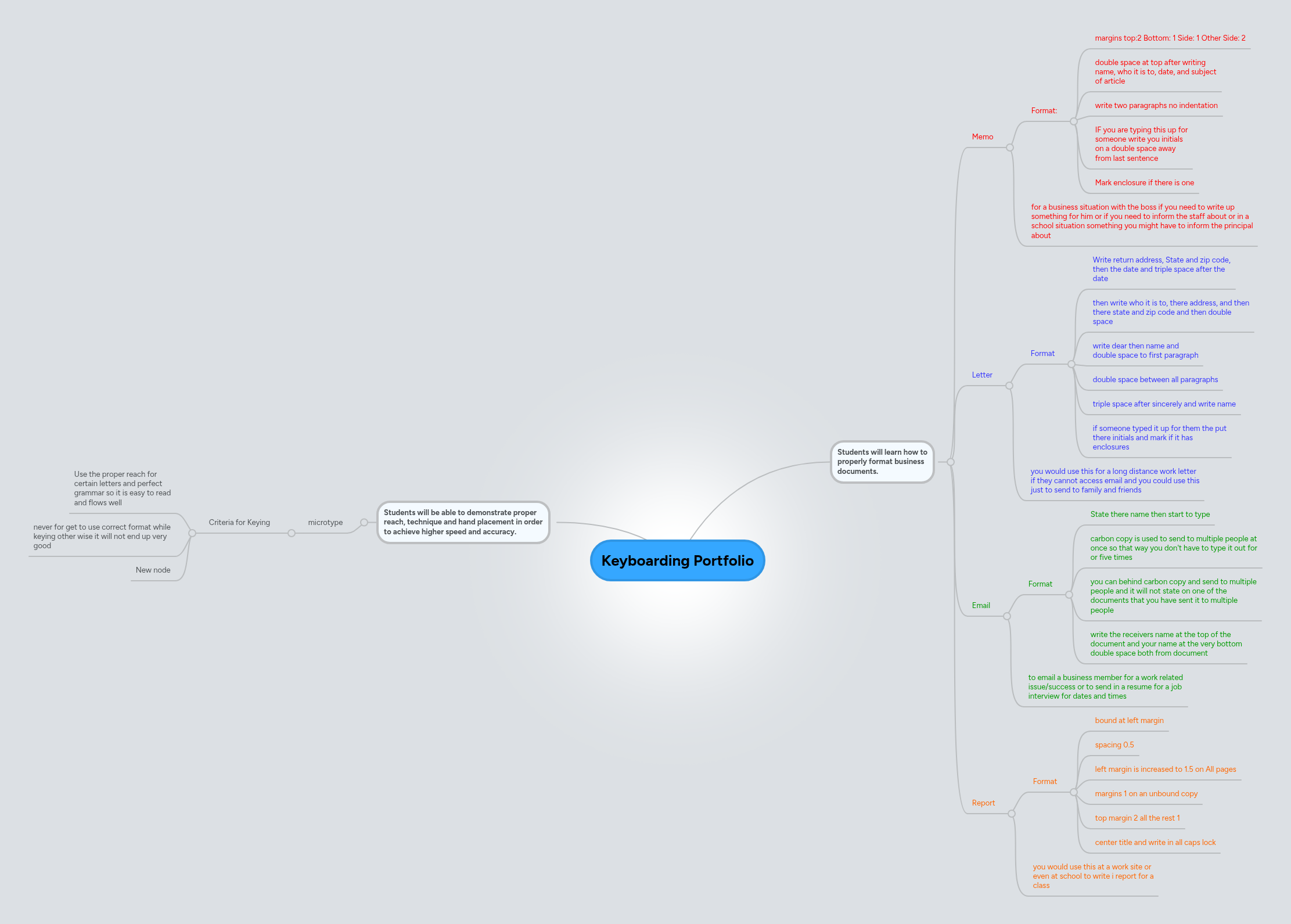Collapse the Report branch circle toggle
The image size is (1291, 924).
pos(1012,814)
